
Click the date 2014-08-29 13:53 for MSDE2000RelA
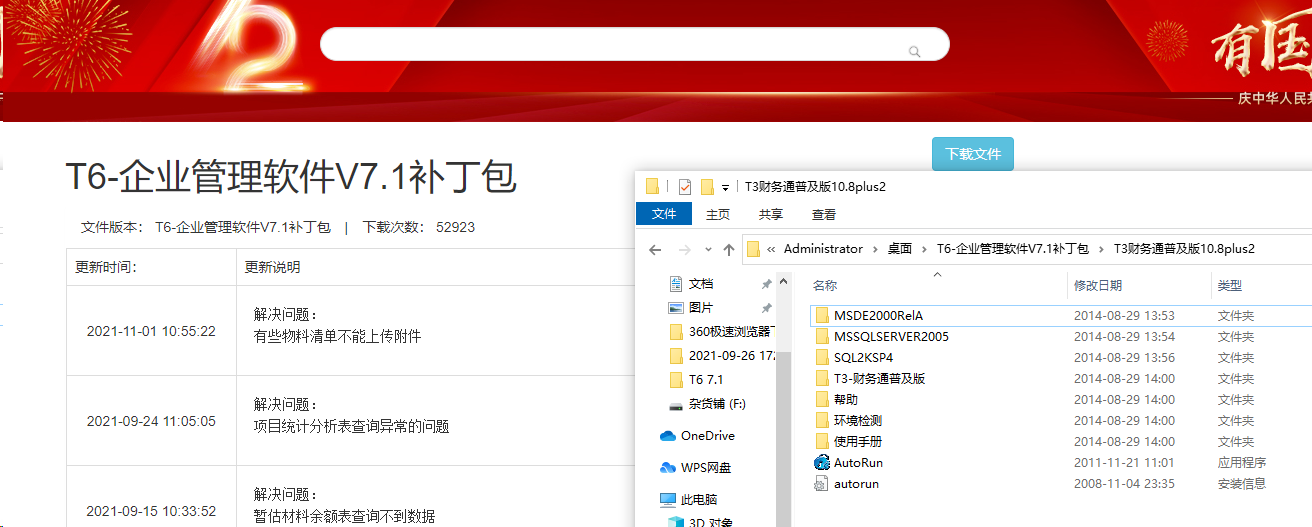[x=1124, y=316]
